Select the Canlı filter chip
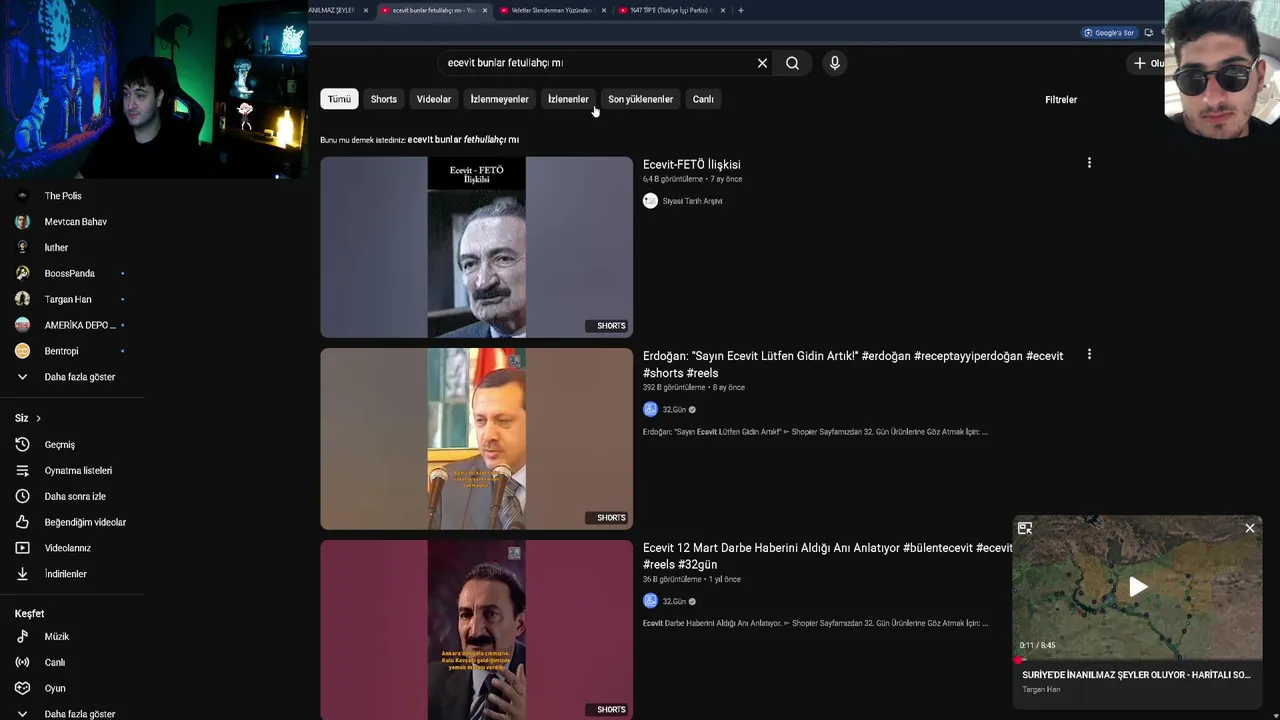The width and height of the screenshot is (1280, 720). point(703,99)
